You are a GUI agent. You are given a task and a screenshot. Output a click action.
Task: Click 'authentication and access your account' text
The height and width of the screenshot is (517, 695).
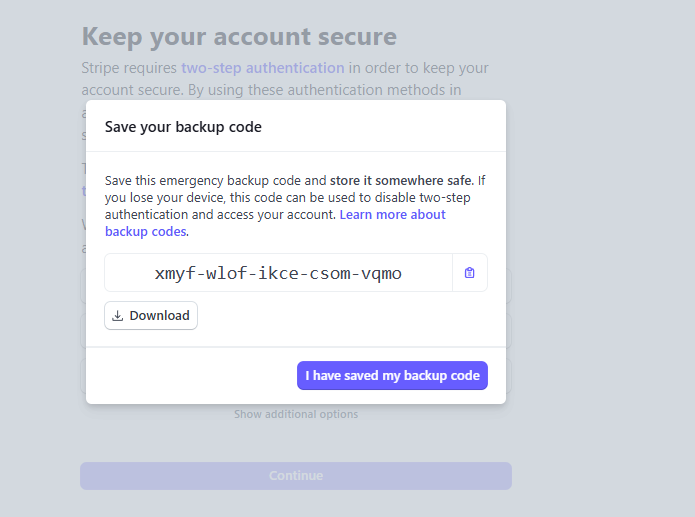pyautogui.click(x=220, y=215)
